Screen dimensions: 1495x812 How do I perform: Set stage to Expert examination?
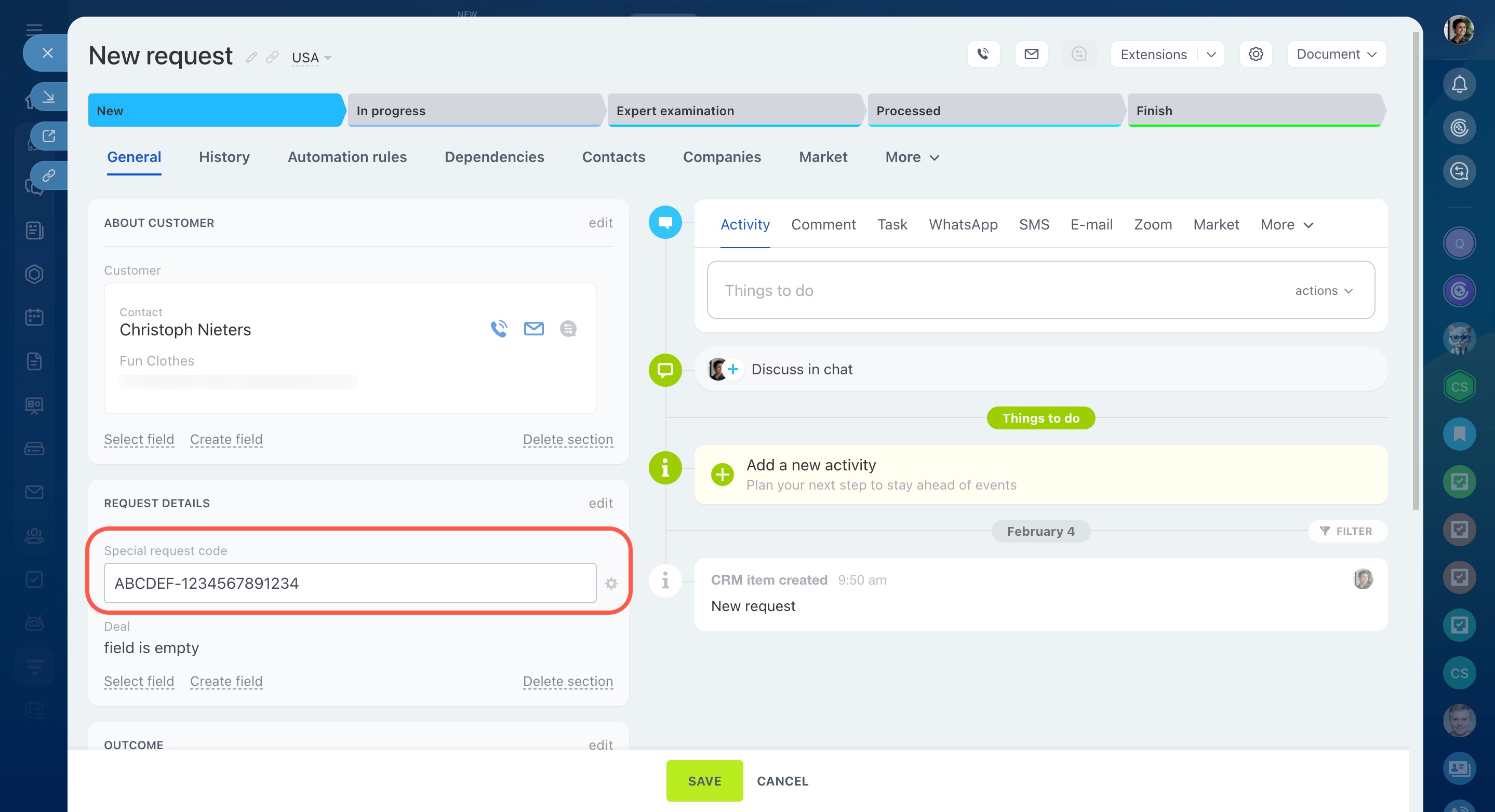pyautogui.click(x=733, y=111)
